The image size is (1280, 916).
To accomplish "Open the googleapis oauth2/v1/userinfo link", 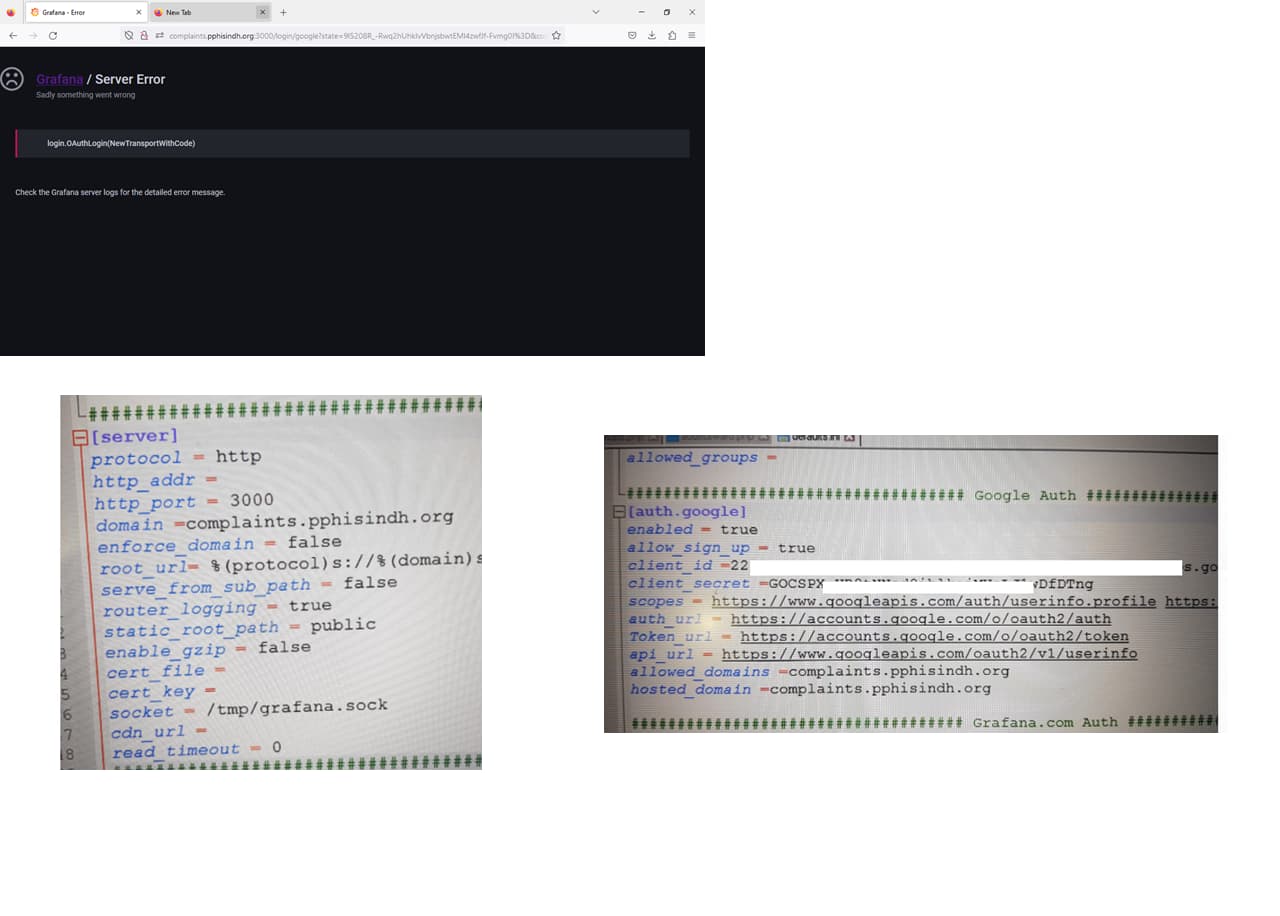I will (929, 654).
